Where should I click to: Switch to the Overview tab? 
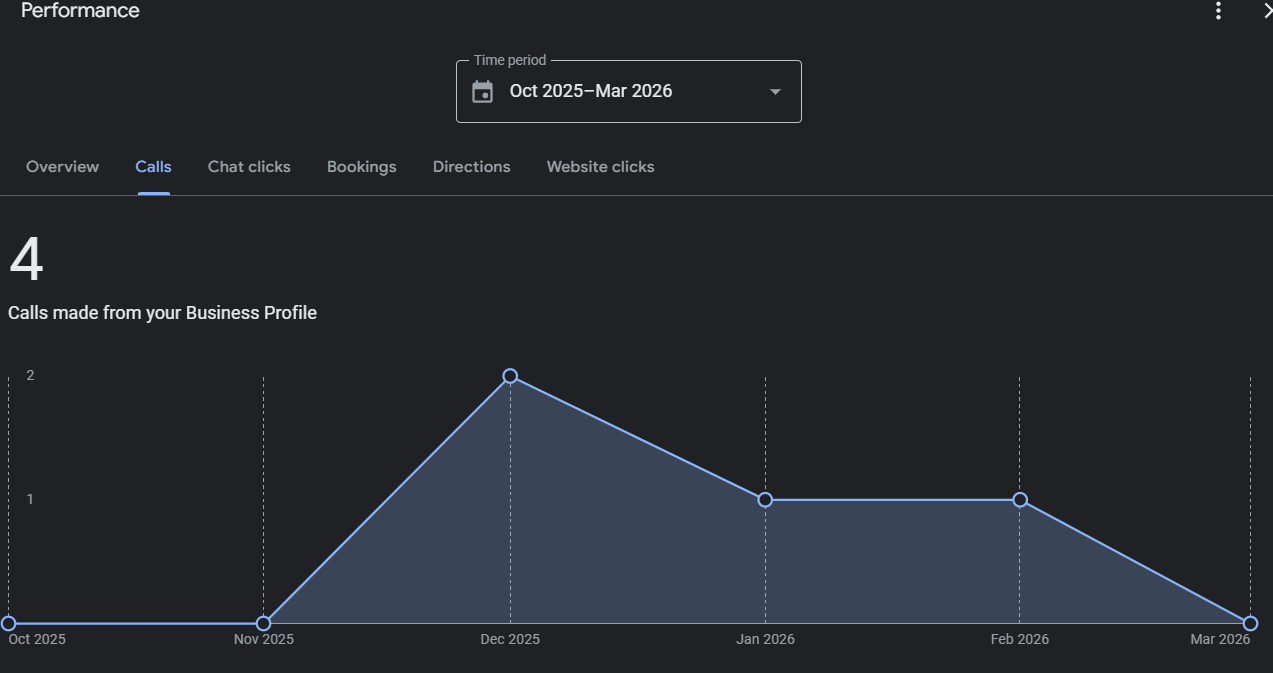(62, 167)
